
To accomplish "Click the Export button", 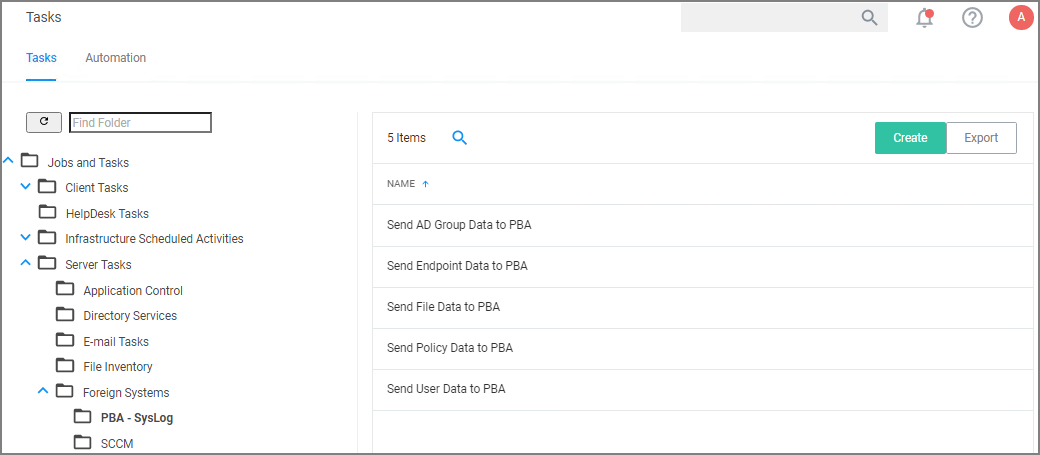I will click(981, 138).
